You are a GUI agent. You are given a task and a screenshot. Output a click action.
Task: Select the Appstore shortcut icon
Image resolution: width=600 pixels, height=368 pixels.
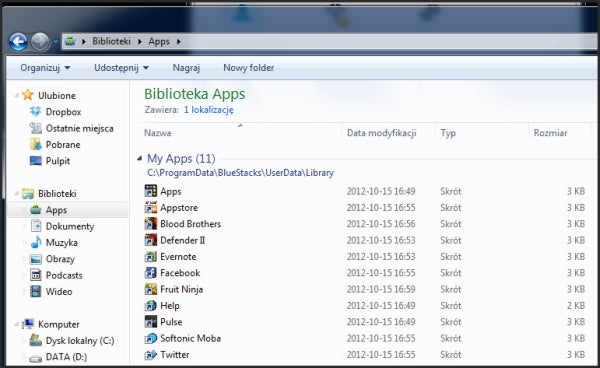(x=151, y=207)
